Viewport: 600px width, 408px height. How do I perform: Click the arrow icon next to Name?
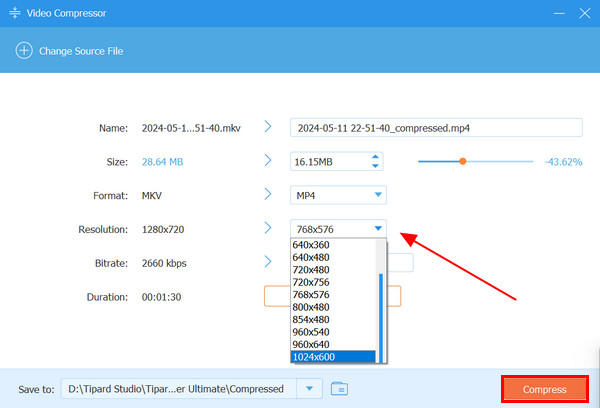268,127
